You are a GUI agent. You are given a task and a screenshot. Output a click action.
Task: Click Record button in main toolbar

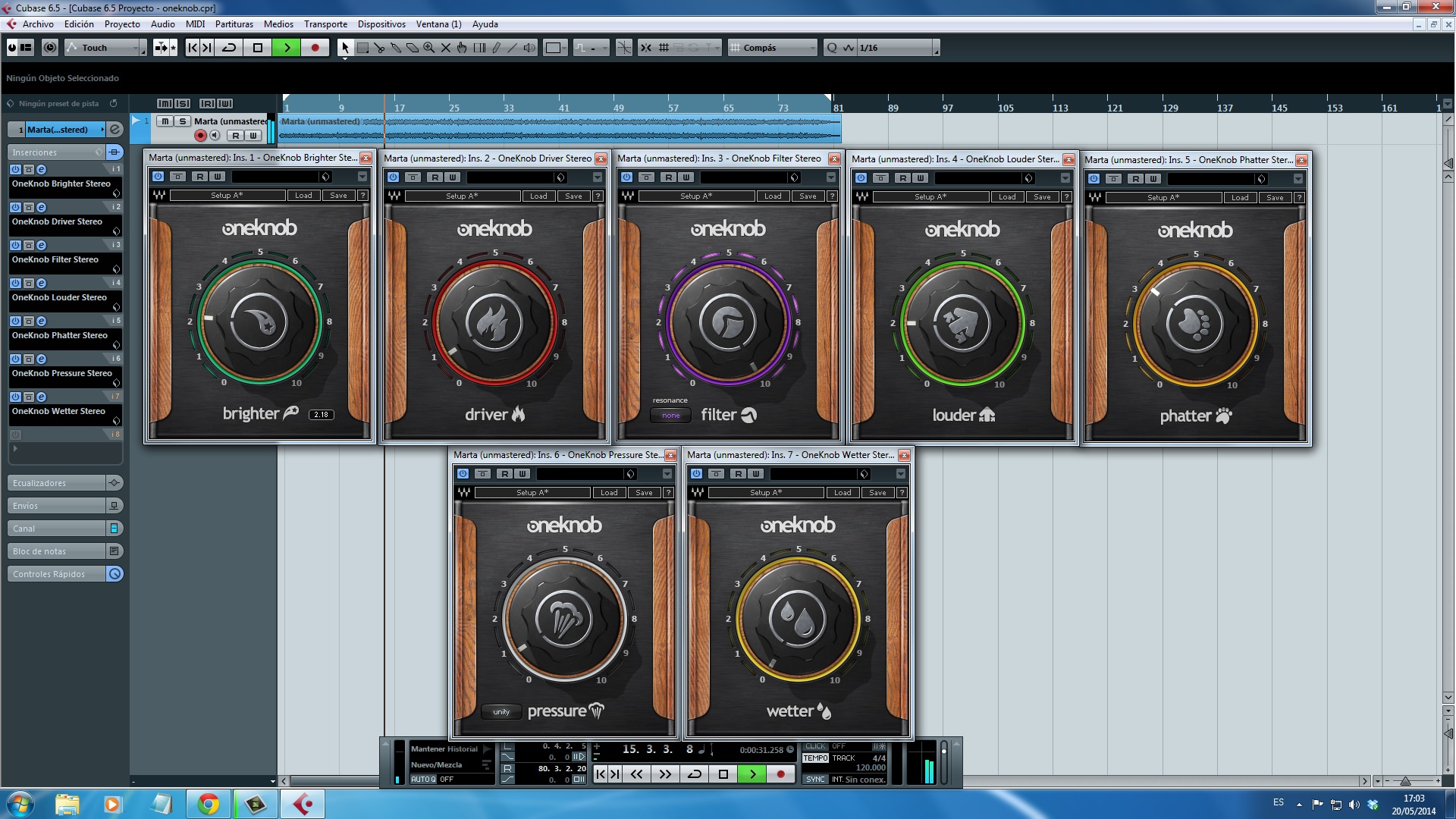point(315,48)
